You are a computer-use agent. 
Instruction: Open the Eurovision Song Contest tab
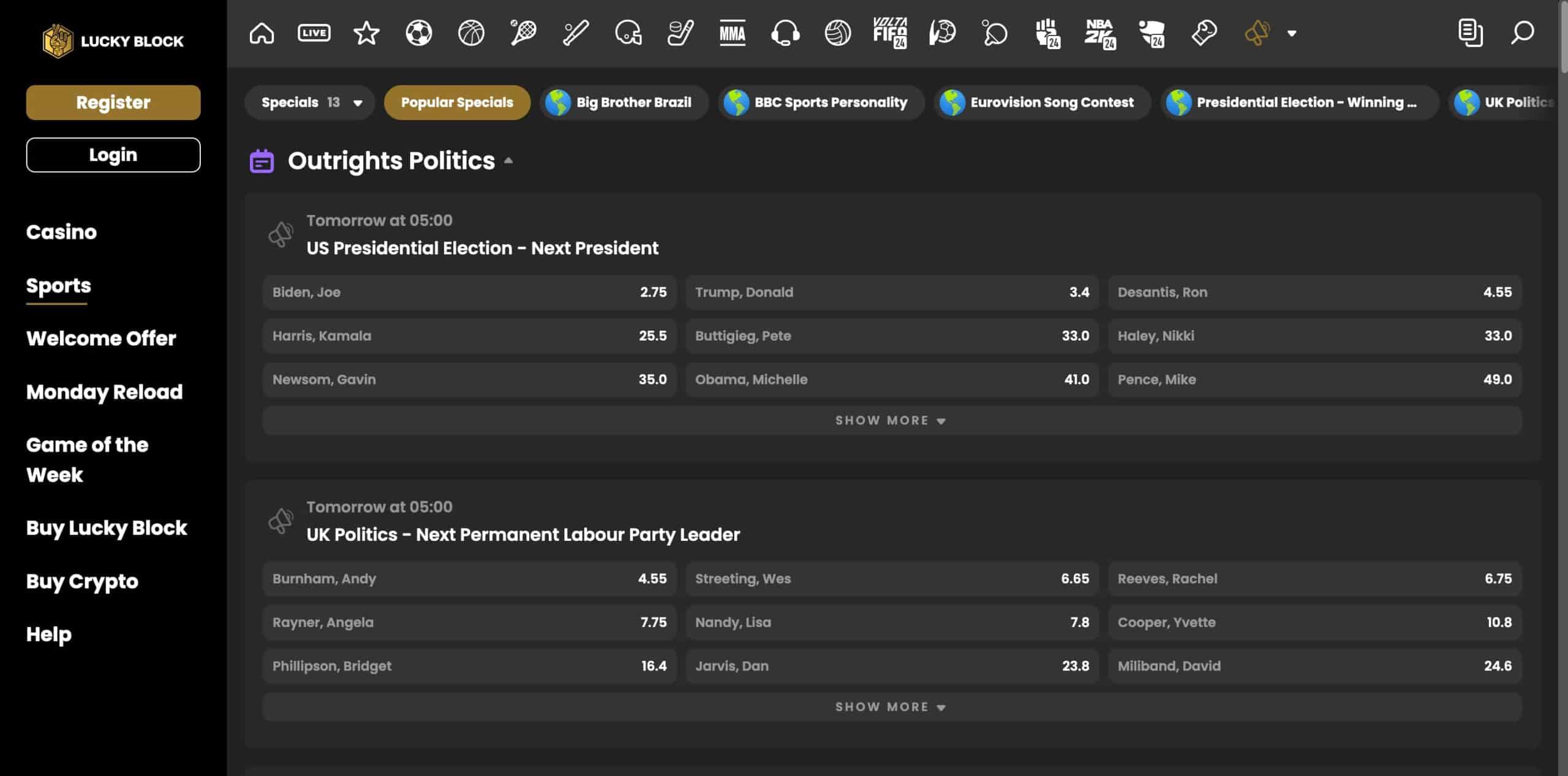1042,102
